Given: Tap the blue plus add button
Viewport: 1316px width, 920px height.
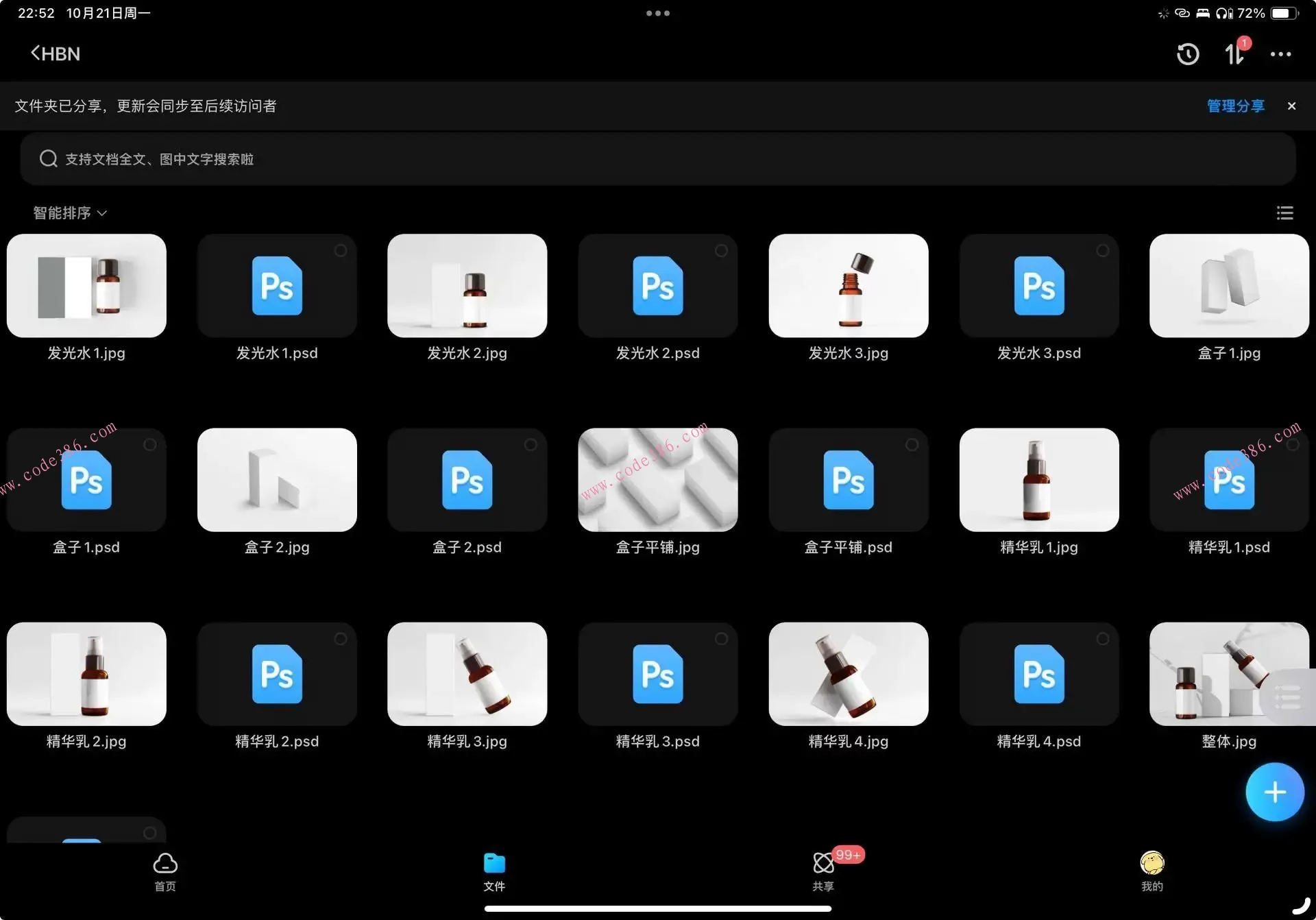Looking at the screenshot, I should 1274,792.
